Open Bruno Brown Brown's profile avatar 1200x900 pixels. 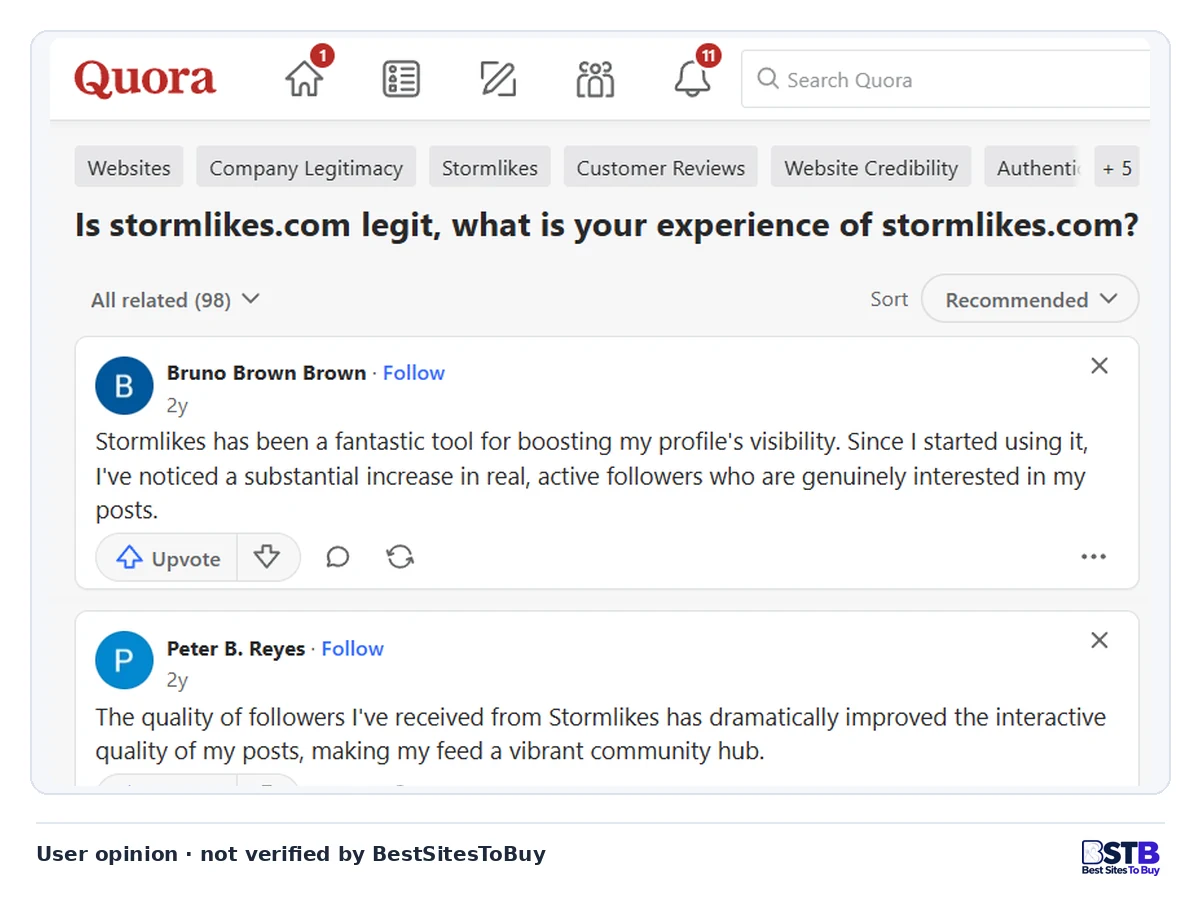tap(124, 385)
